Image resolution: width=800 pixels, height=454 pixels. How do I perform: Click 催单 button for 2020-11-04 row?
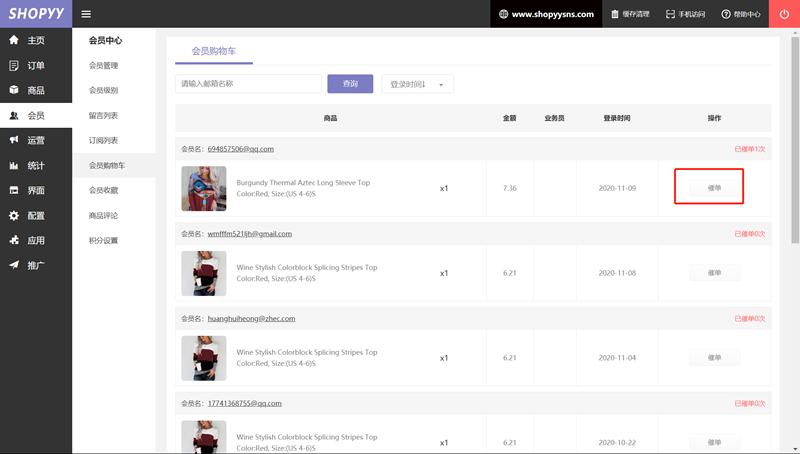point(714,357)
